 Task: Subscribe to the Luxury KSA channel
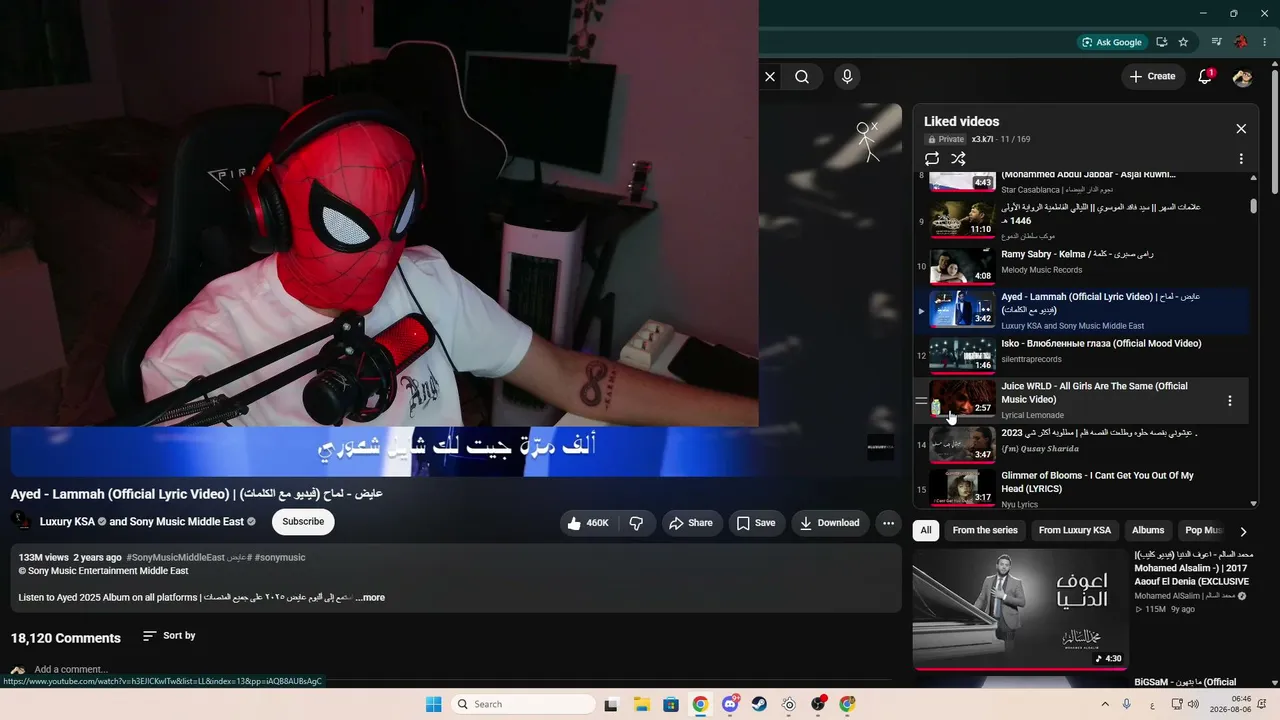pyautogui.click(x=303, y=522)
